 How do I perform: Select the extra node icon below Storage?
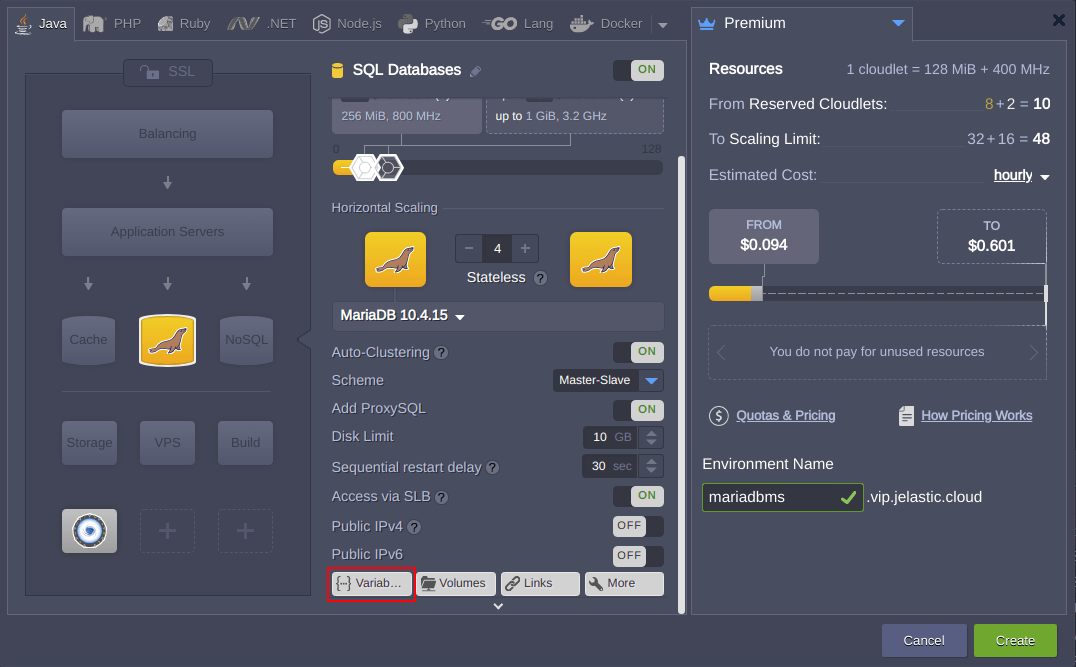pyautogui.click(x=89, y=531)
